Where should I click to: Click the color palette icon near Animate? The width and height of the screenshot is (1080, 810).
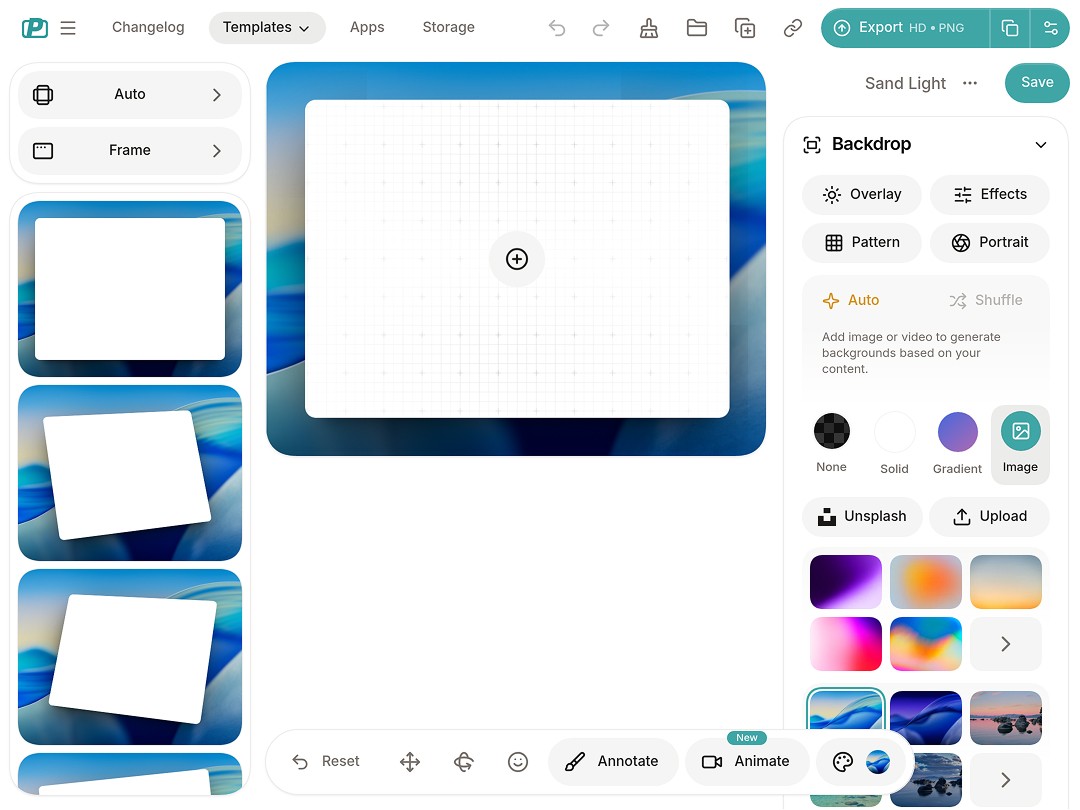[x=843, y=761]
